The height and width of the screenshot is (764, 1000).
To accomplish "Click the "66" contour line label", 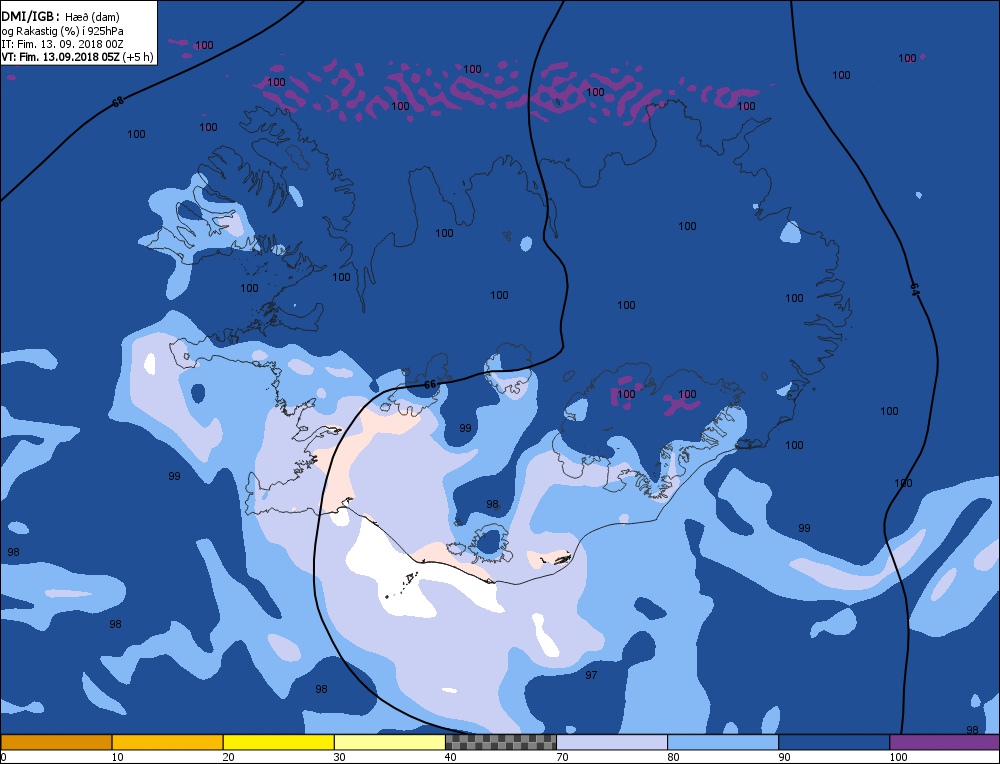I will pos(430,385).
